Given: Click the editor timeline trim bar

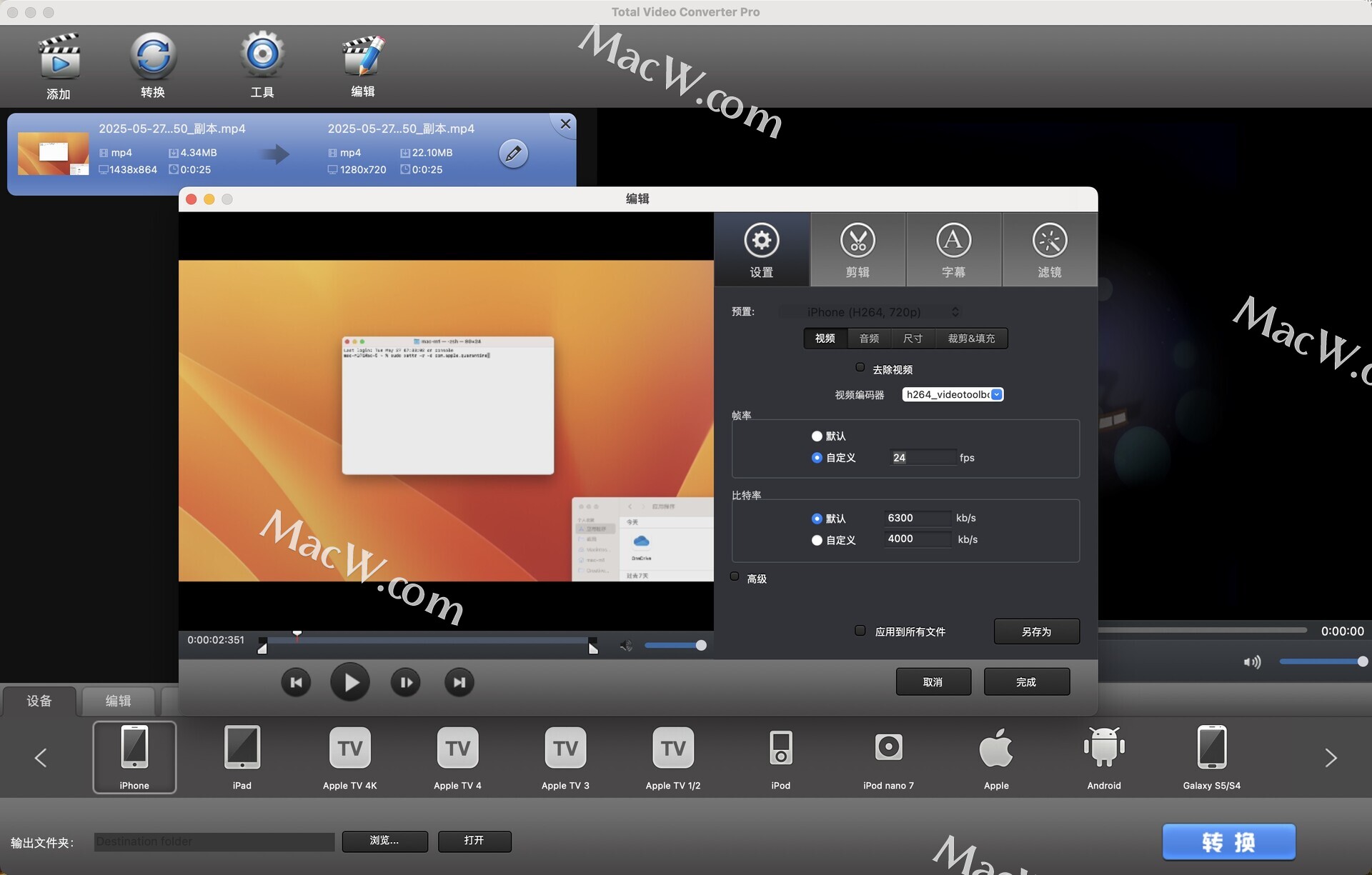Looking at the screenshot, I should click(x=427, y=642).
